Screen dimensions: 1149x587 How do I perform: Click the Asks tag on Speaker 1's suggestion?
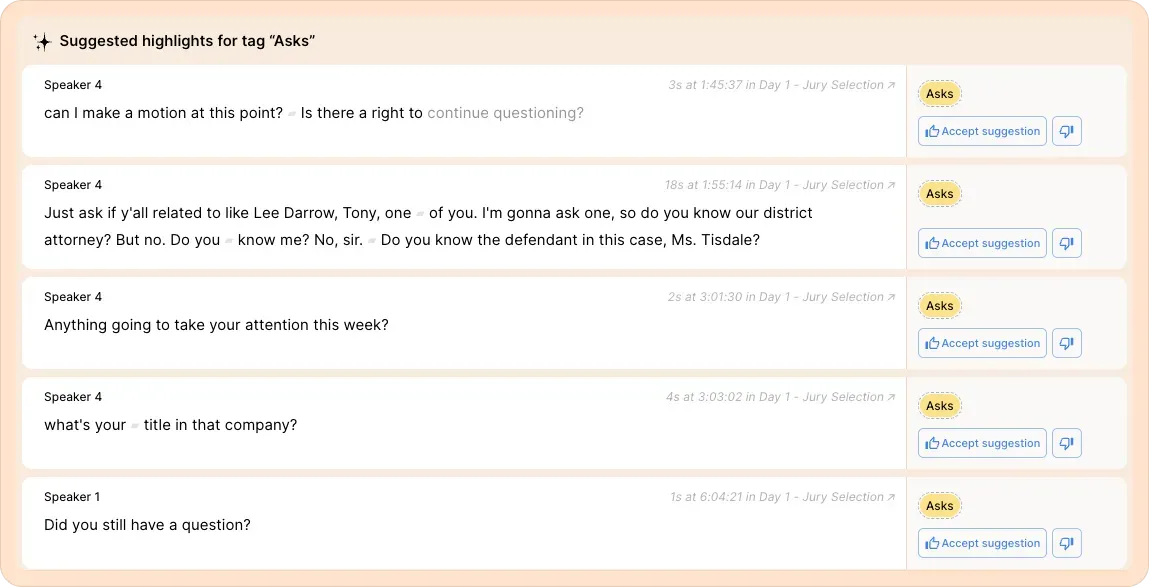pyautogui.click(x=939, y=506)
